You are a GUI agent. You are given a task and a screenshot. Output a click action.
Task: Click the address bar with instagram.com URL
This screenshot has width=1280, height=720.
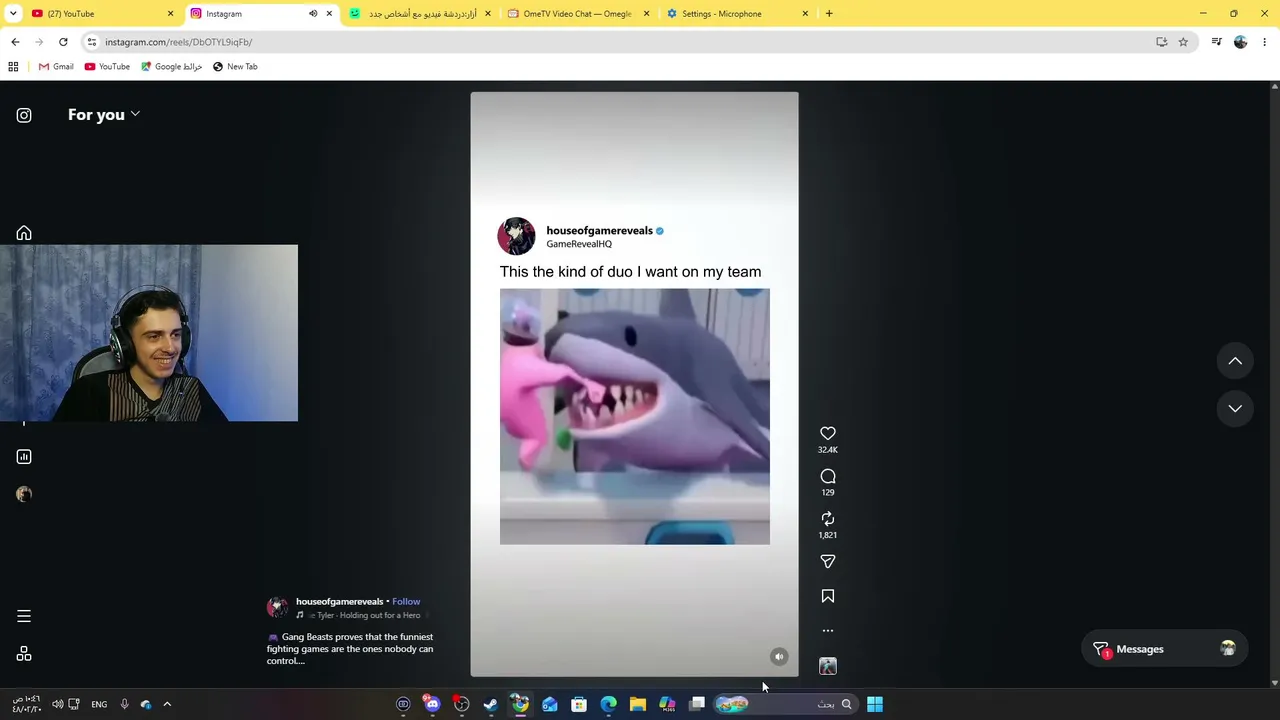620,42
